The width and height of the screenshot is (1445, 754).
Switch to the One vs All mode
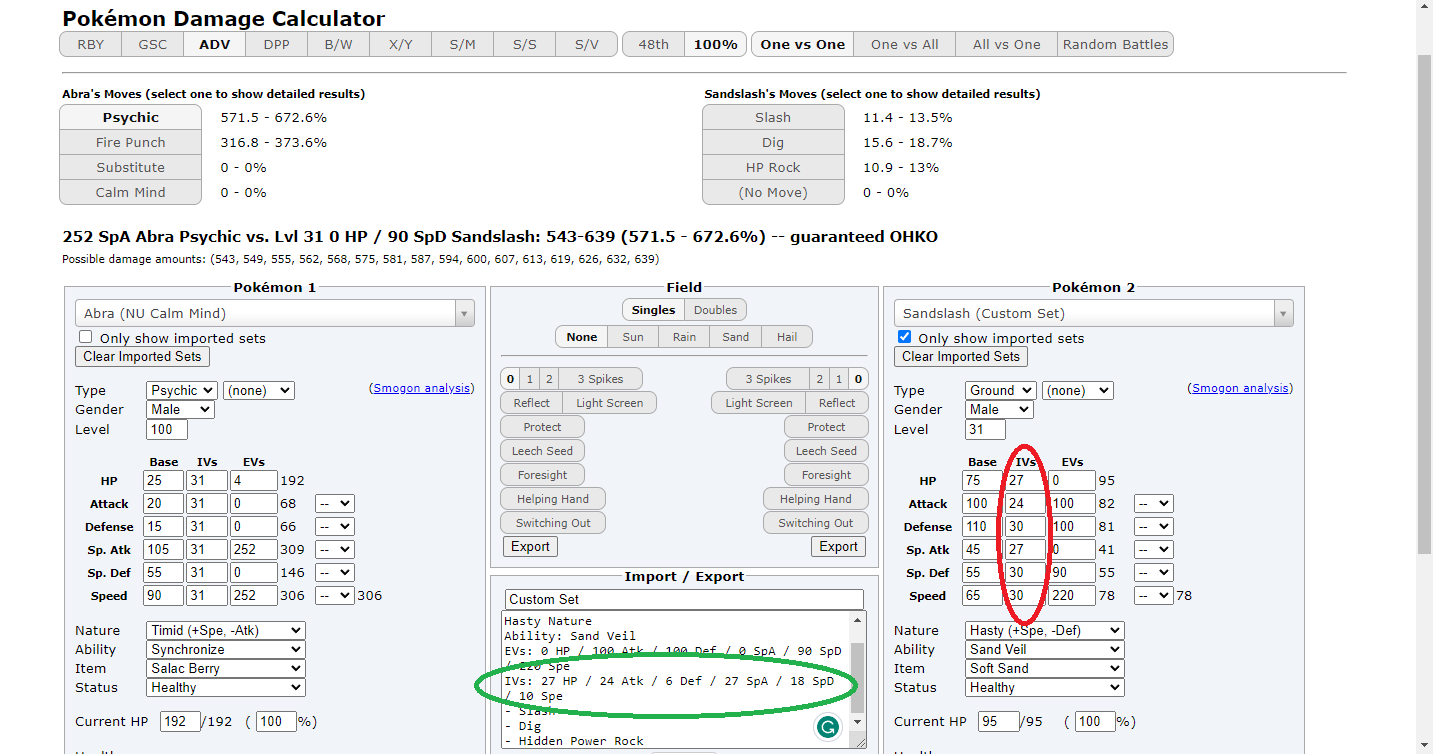(x=904, y=45)
